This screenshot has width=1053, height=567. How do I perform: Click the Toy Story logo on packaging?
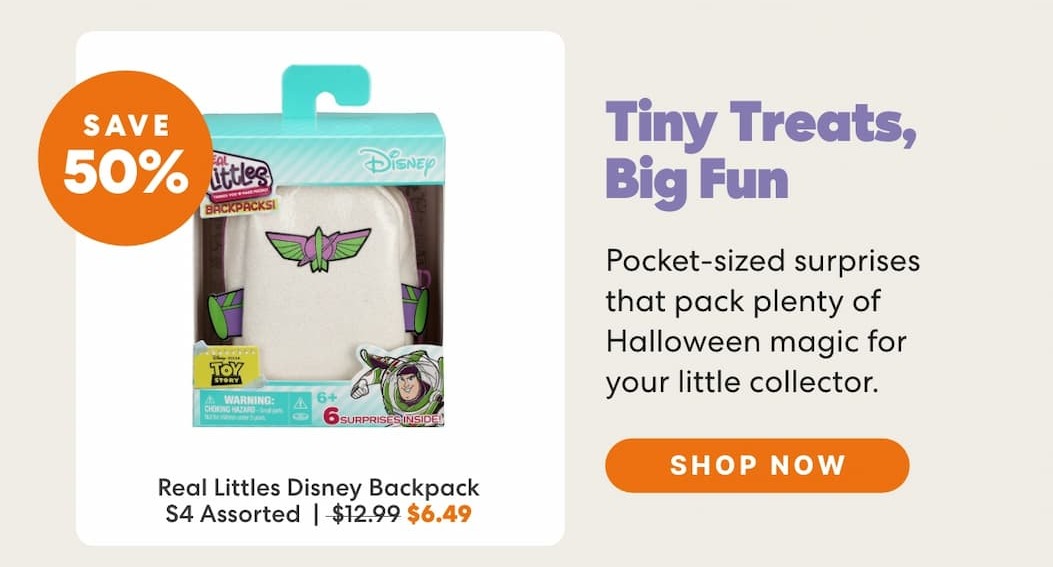(226, 368)
